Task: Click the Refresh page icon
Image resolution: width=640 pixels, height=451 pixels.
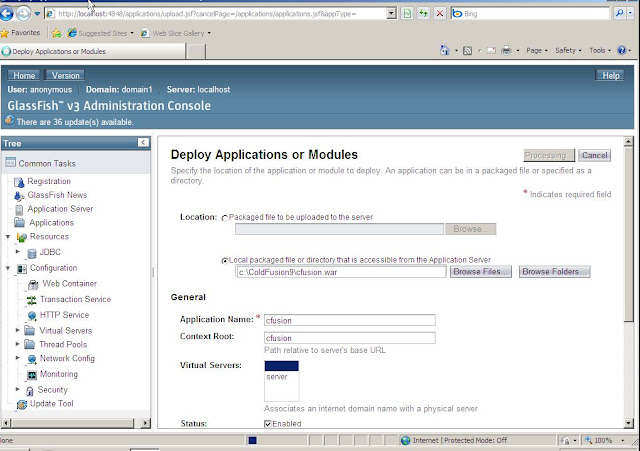Action: click(x=423, y=13)
